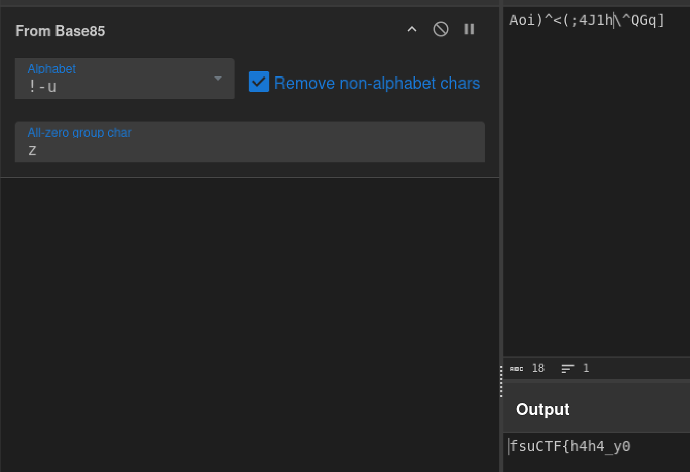Click the line count icon
This screenshot has width=690, height=472.
pos(568,369)
